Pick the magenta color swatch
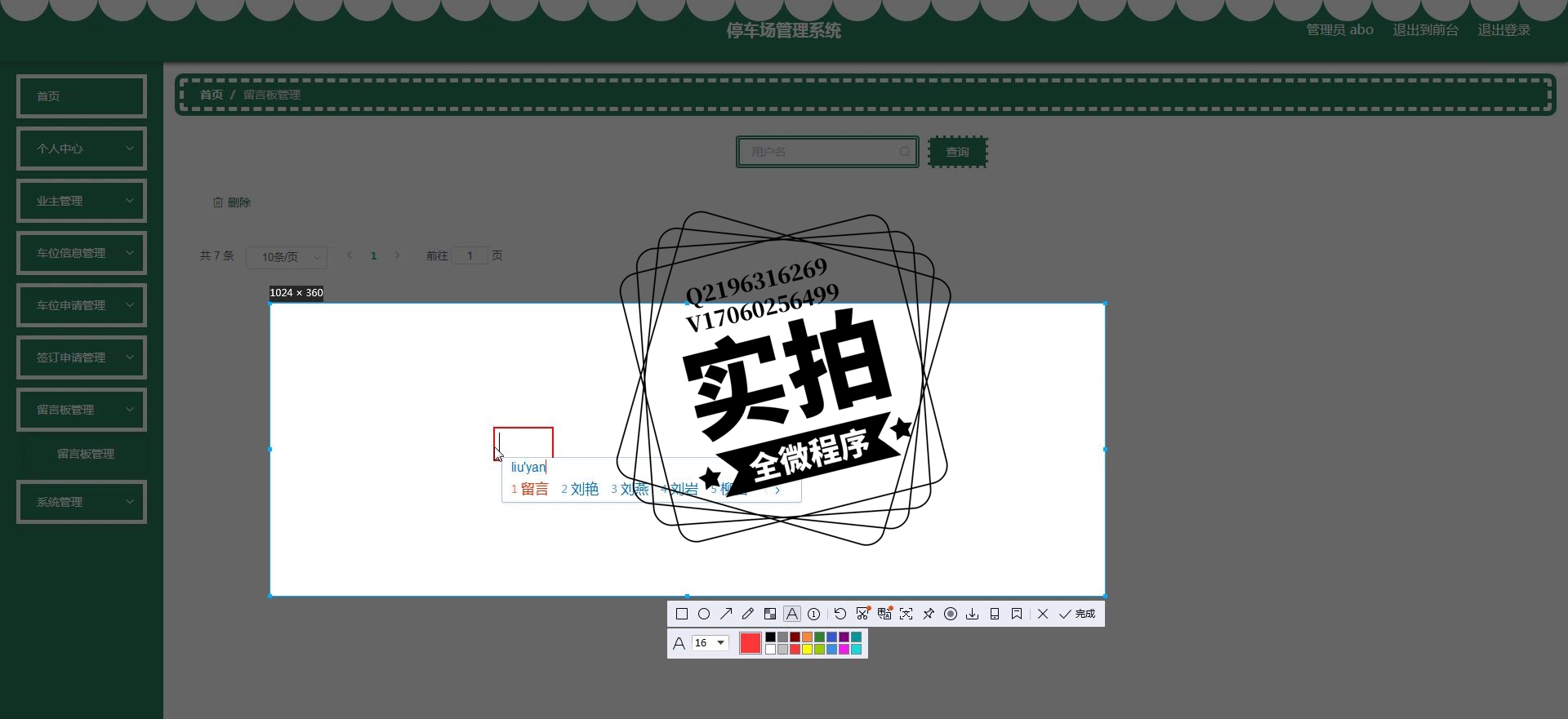 [844, 650]
